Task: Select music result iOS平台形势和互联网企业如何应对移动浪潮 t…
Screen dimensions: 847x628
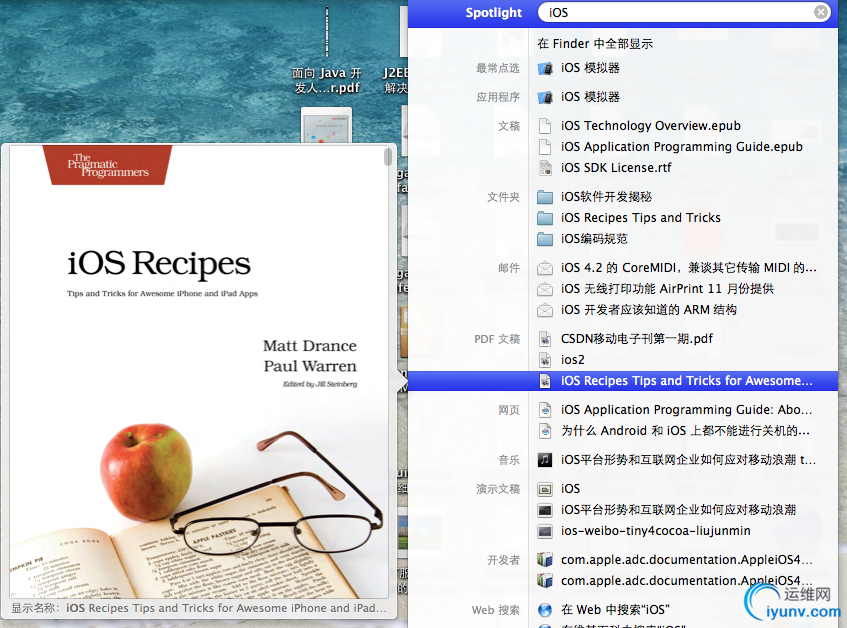Action: [688, 460]
